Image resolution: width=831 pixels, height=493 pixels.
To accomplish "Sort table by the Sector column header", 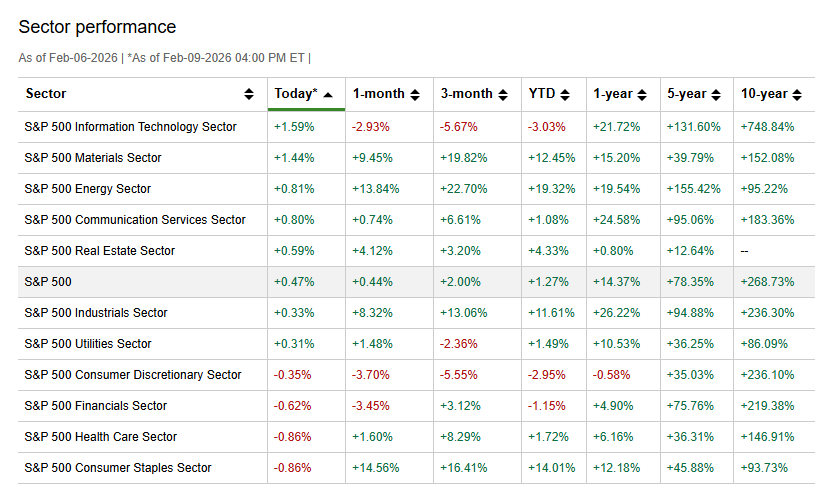I will 46,94.
